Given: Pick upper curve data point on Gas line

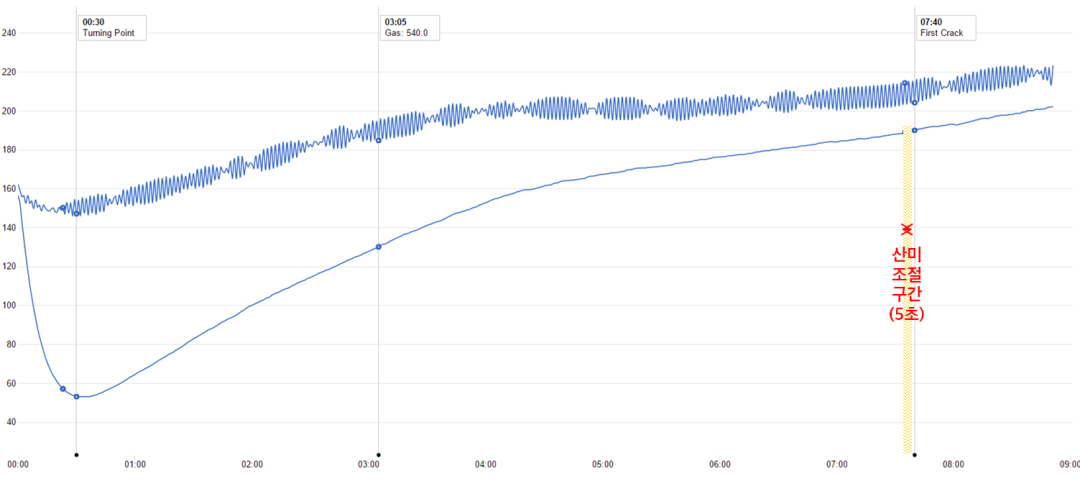Looking at the screenshot, I should 378,139.
